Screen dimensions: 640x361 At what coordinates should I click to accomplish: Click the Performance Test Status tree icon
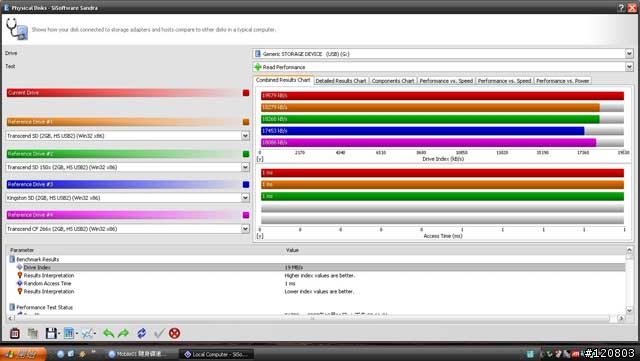[12, 307]
